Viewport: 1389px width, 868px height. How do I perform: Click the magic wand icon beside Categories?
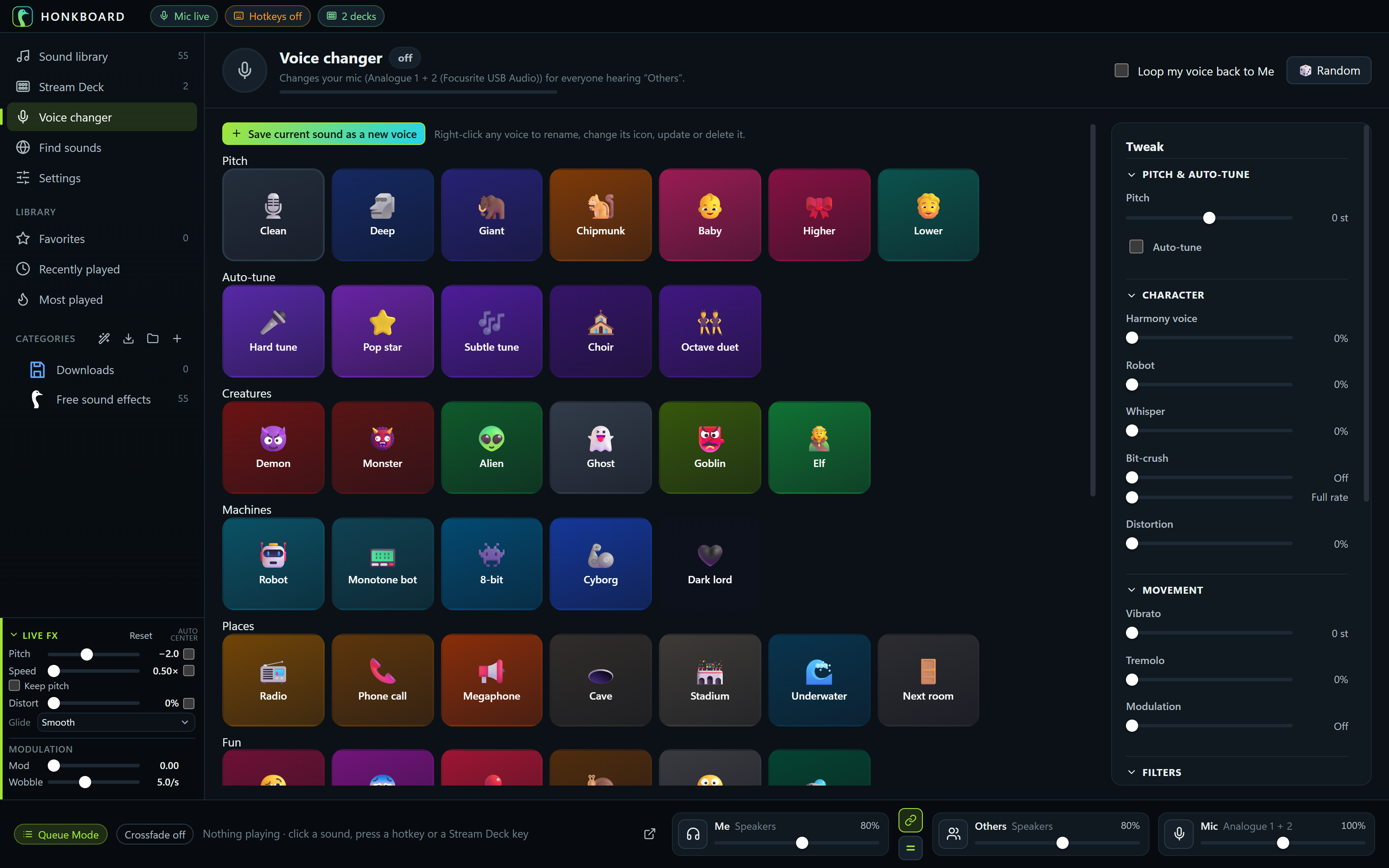[x=104, y=339]
